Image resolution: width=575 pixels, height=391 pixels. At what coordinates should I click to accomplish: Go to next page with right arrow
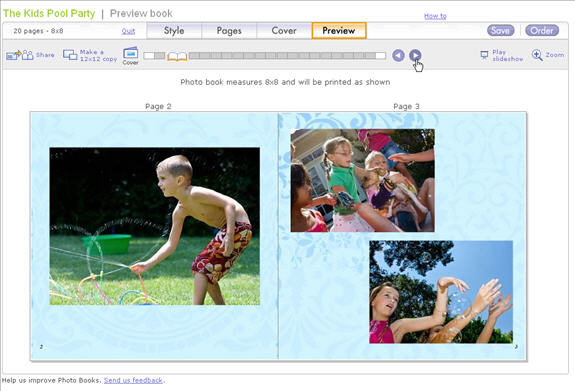(415, 55)
